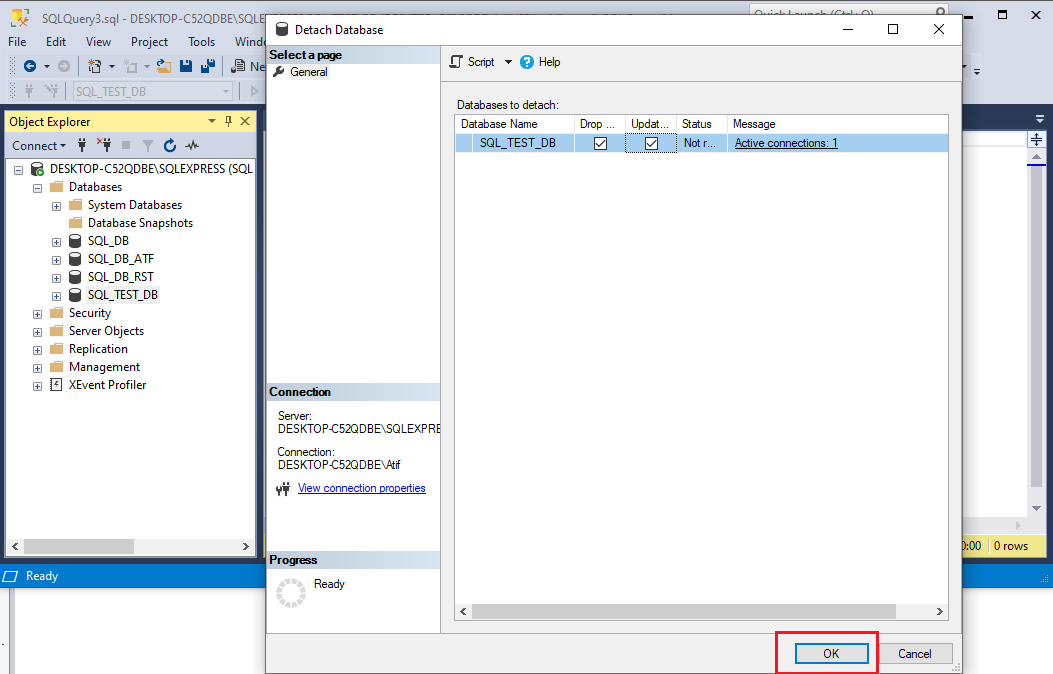The width and height of the screenshot is (1053, 674).
Task: Open the Tools menu
Action: click(201, 42)
